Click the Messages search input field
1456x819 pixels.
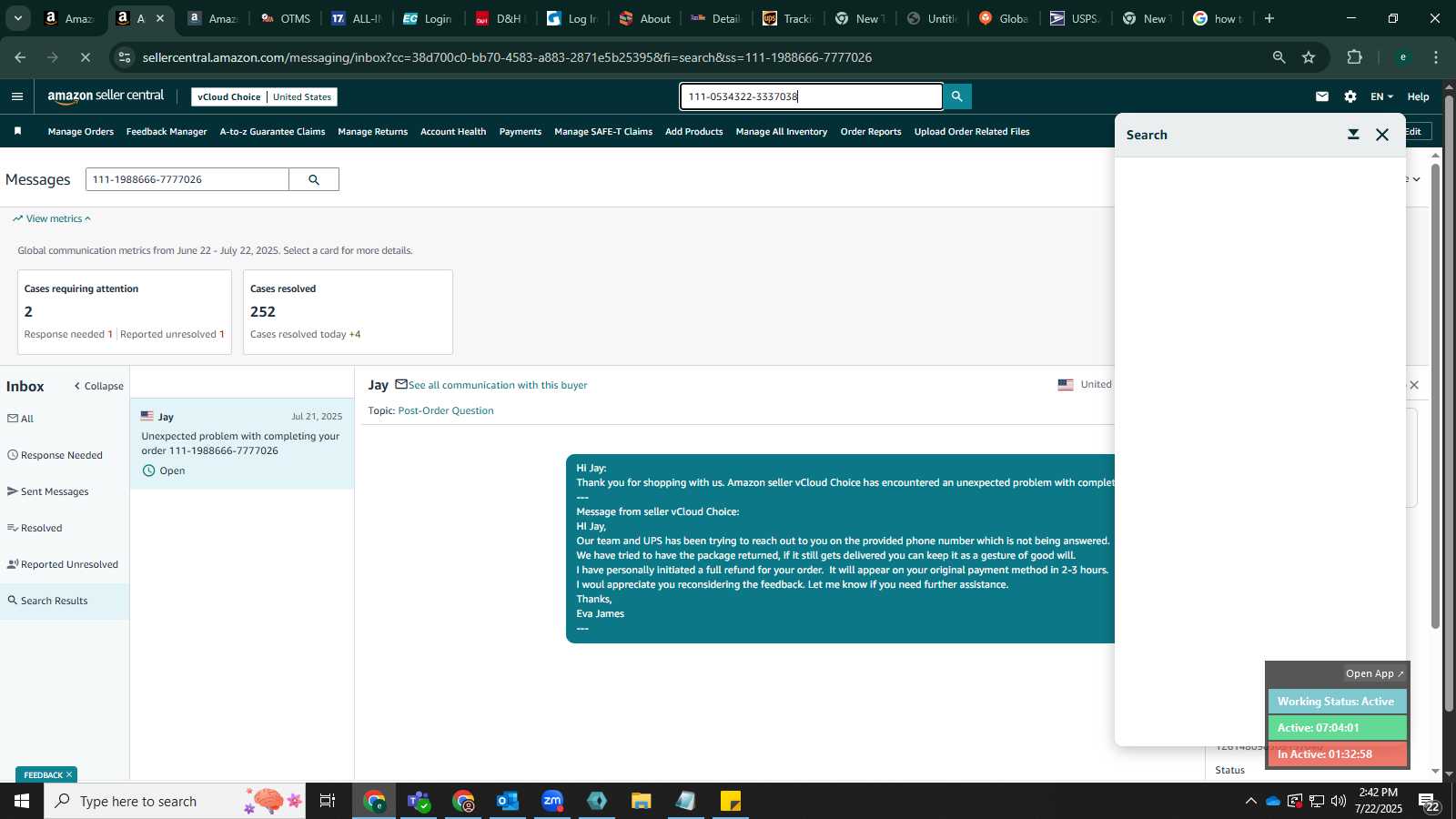187,179
